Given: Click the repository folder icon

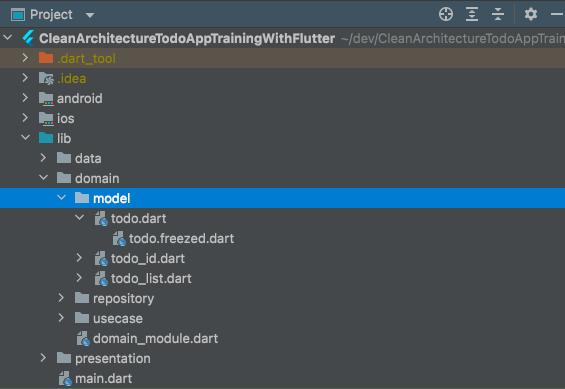Looking at the screenshot, I should point(82,298).
